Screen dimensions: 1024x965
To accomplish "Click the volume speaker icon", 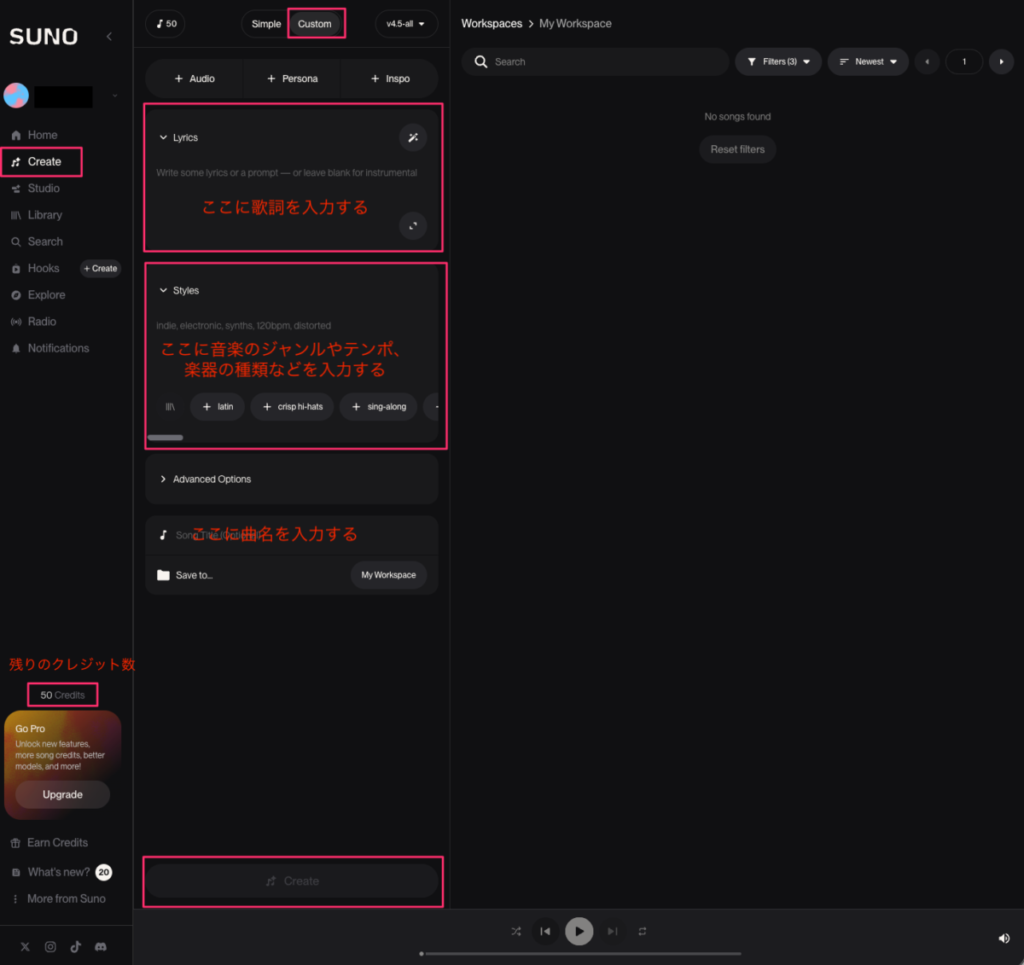I will [1003, 938].
